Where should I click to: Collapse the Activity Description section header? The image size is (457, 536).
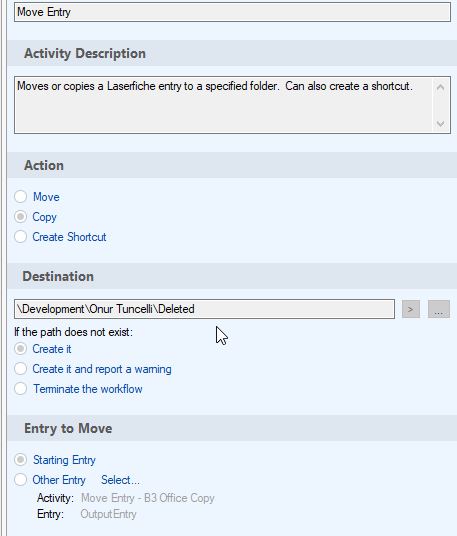point(232,53)
